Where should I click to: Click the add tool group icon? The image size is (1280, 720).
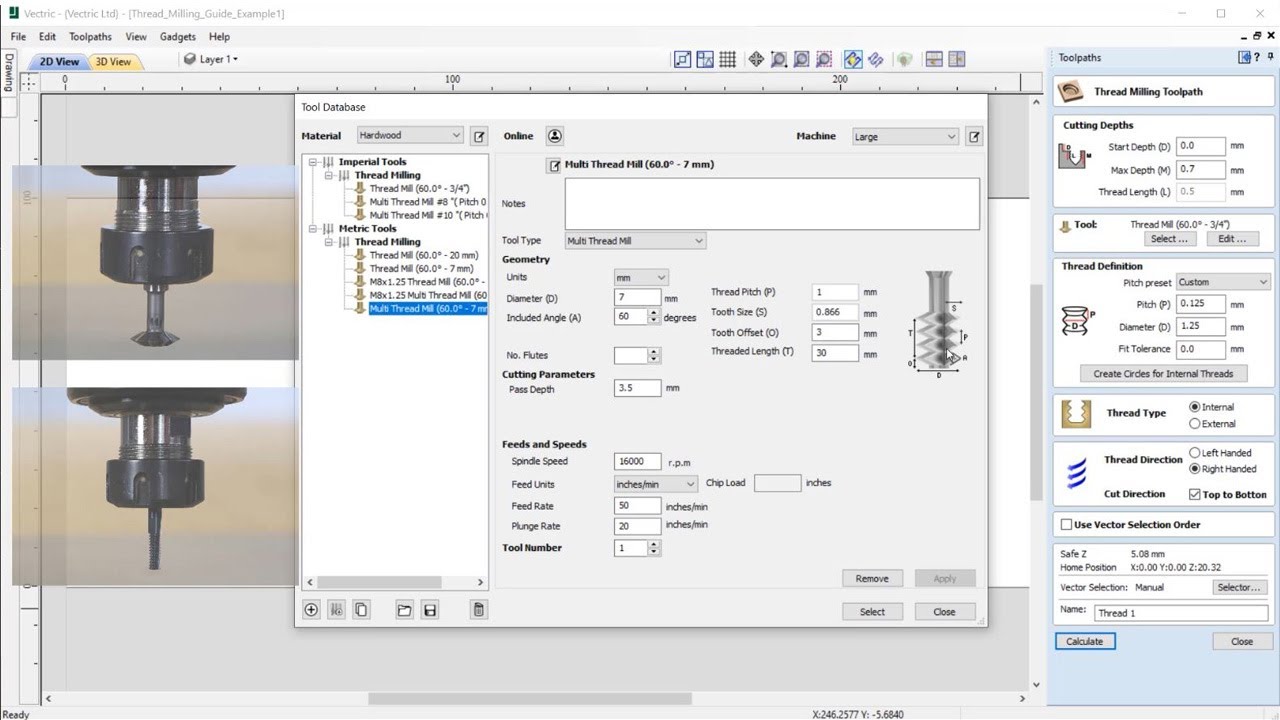[336, 610]
